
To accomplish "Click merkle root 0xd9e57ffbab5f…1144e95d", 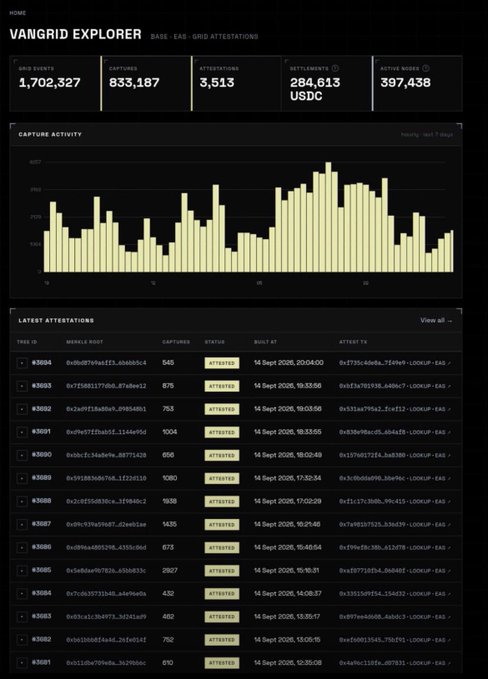I will point(106,432).
